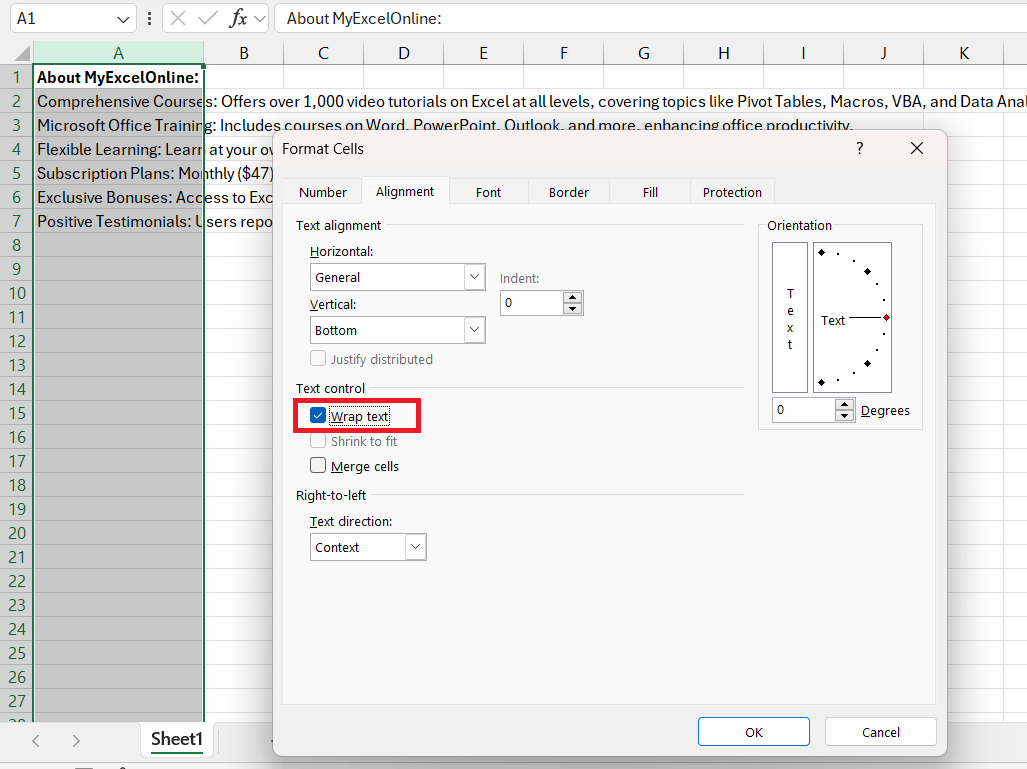Click the red orientation dial marker

point(886,318)
